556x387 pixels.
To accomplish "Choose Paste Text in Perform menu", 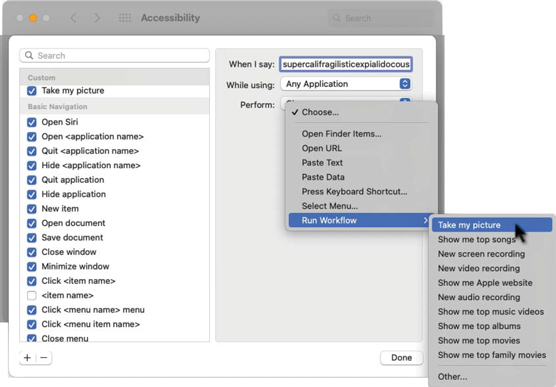I will click(361, 163).
